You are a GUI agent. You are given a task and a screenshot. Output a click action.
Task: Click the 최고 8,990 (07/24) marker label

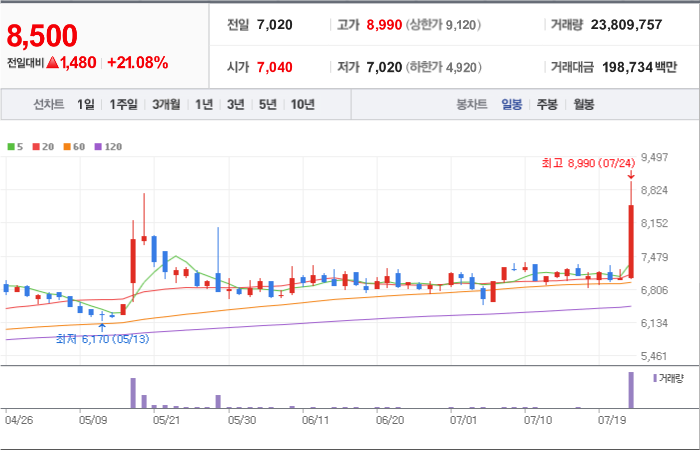[588, 163]
